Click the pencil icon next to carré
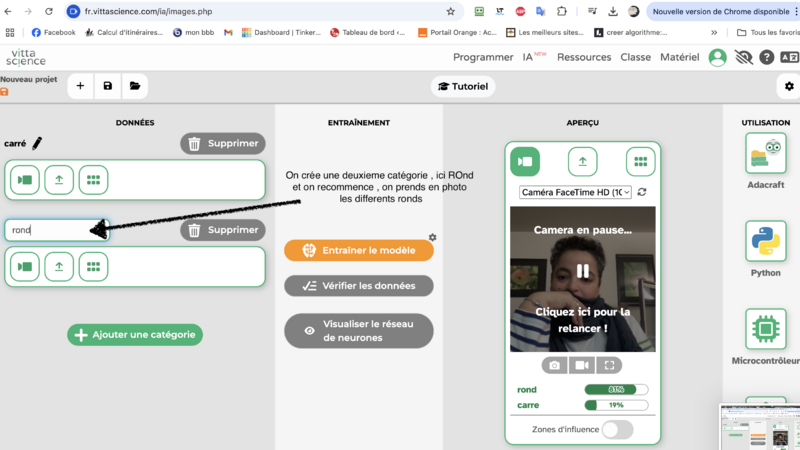The image size is (800, 450). [x=37, y=144]
